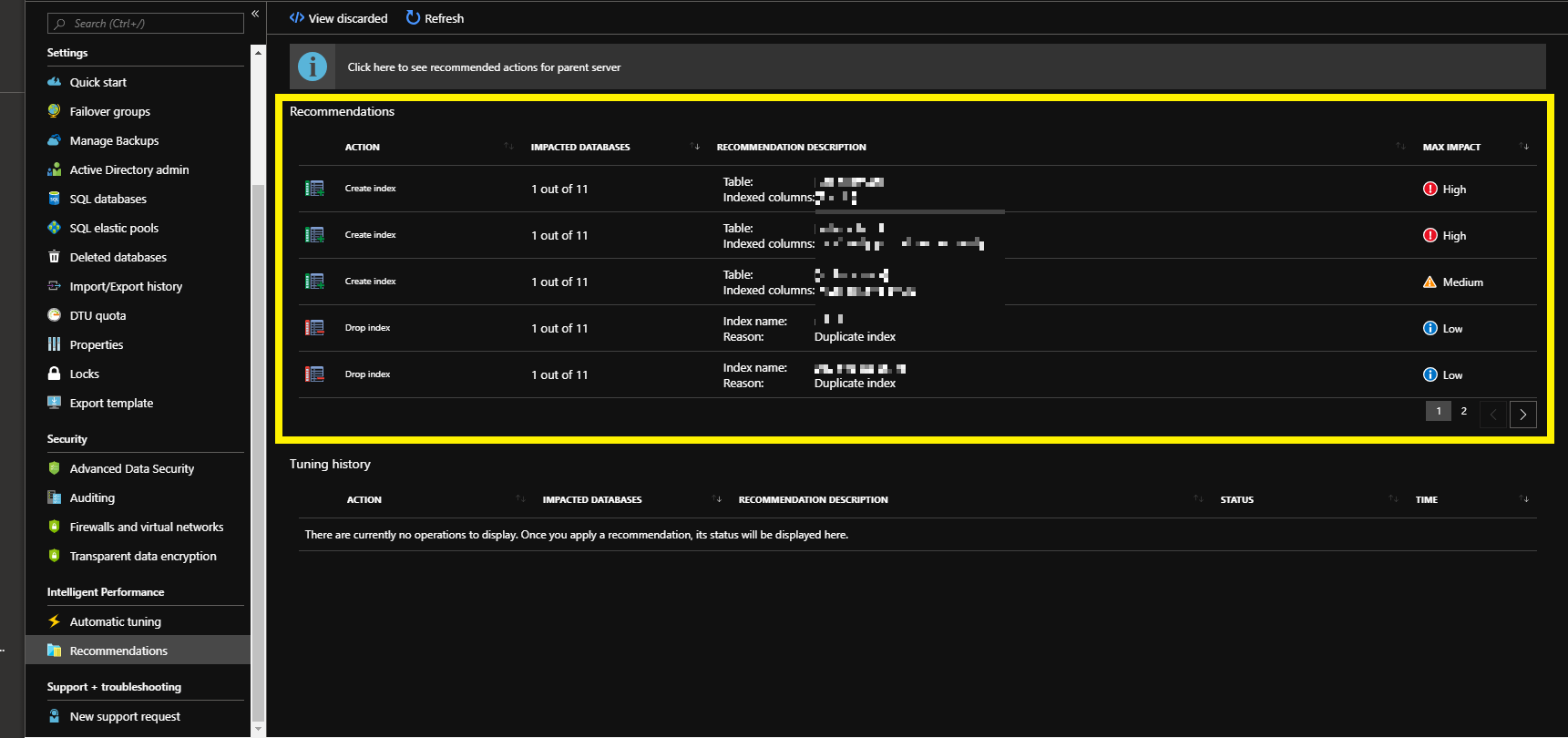Click the Locks padlock icon
The width and height of the screenshot is (1568, 738).
tap(55, 374)
